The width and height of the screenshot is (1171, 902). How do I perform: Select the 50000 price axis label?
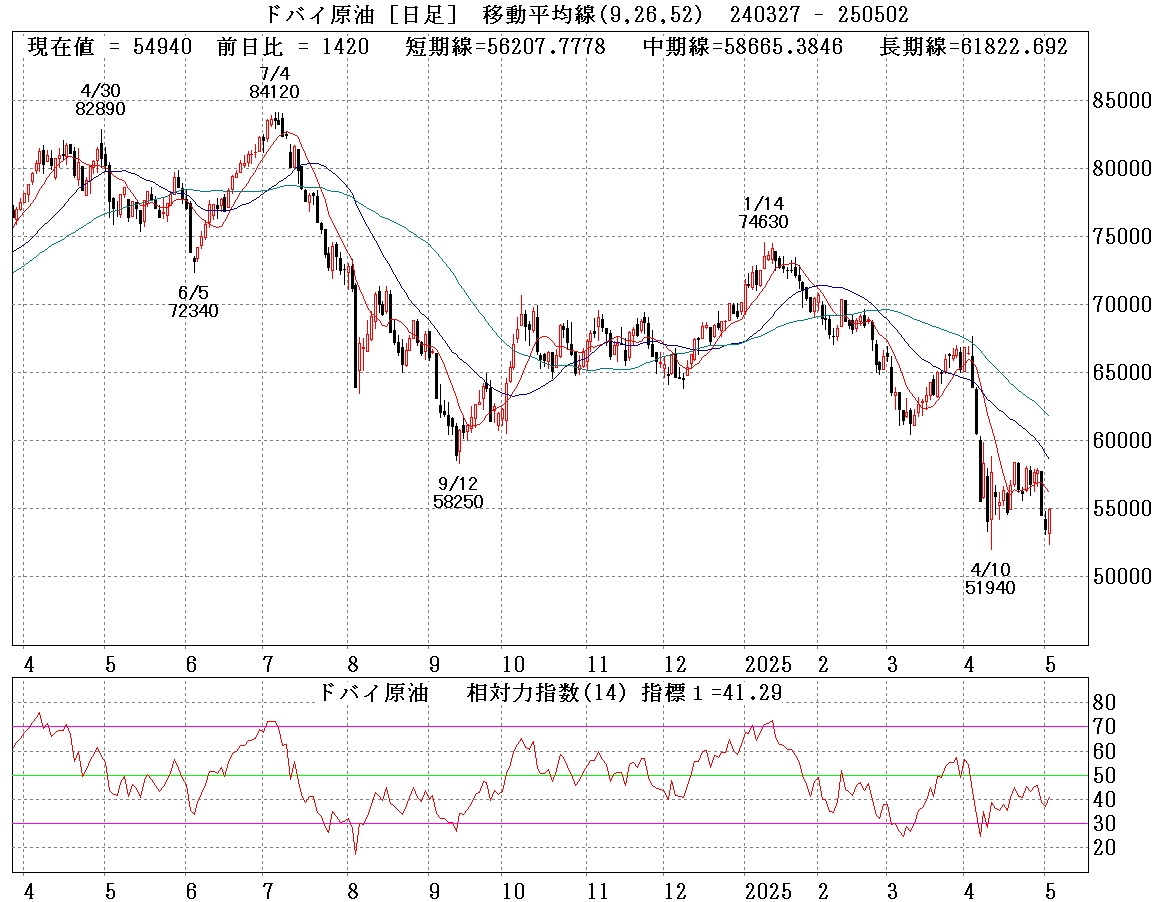tap(1124, 577)
